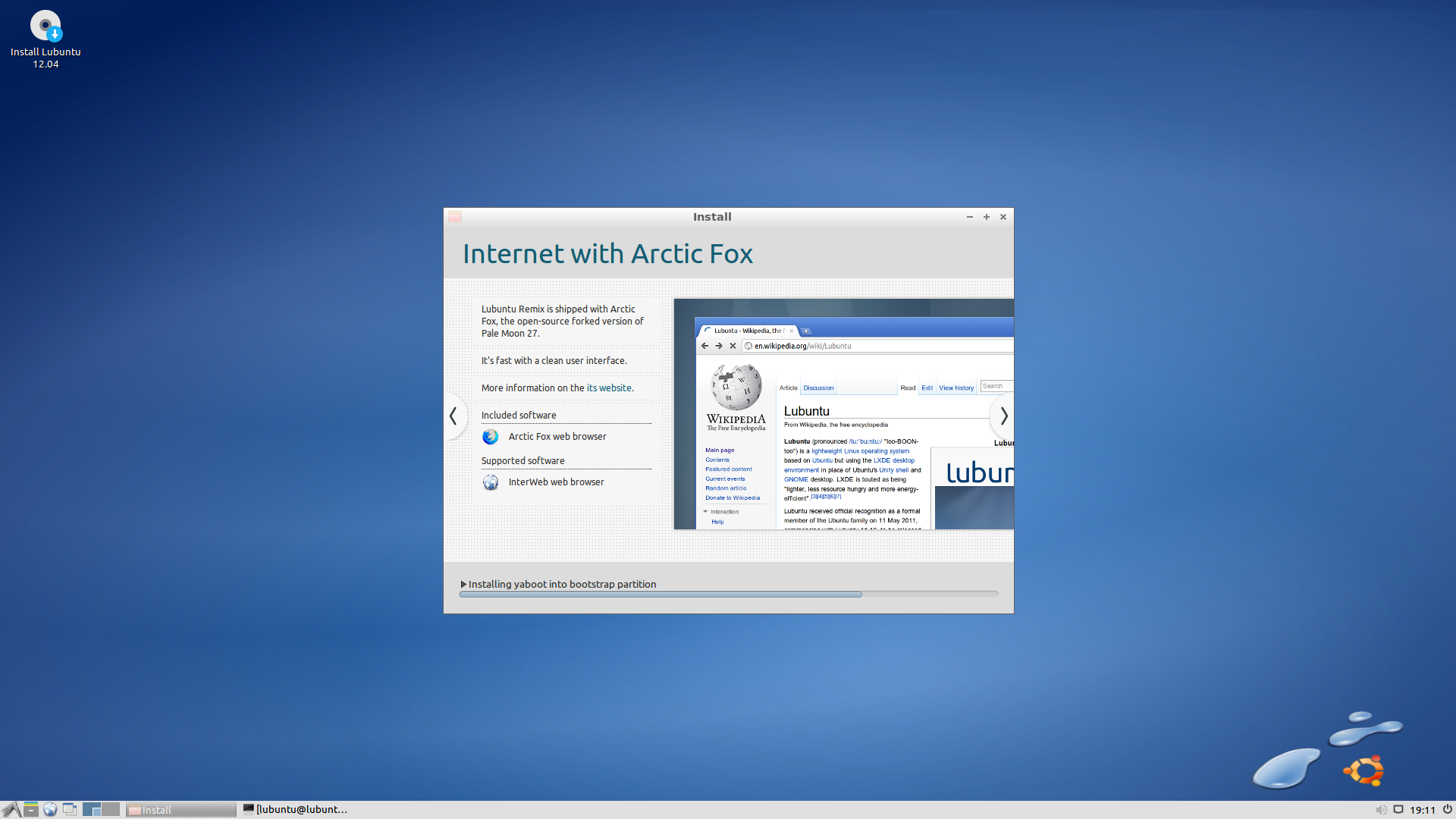
Task: Click the Arctic Fox web browser icon
Action: [x=491, y=437]
